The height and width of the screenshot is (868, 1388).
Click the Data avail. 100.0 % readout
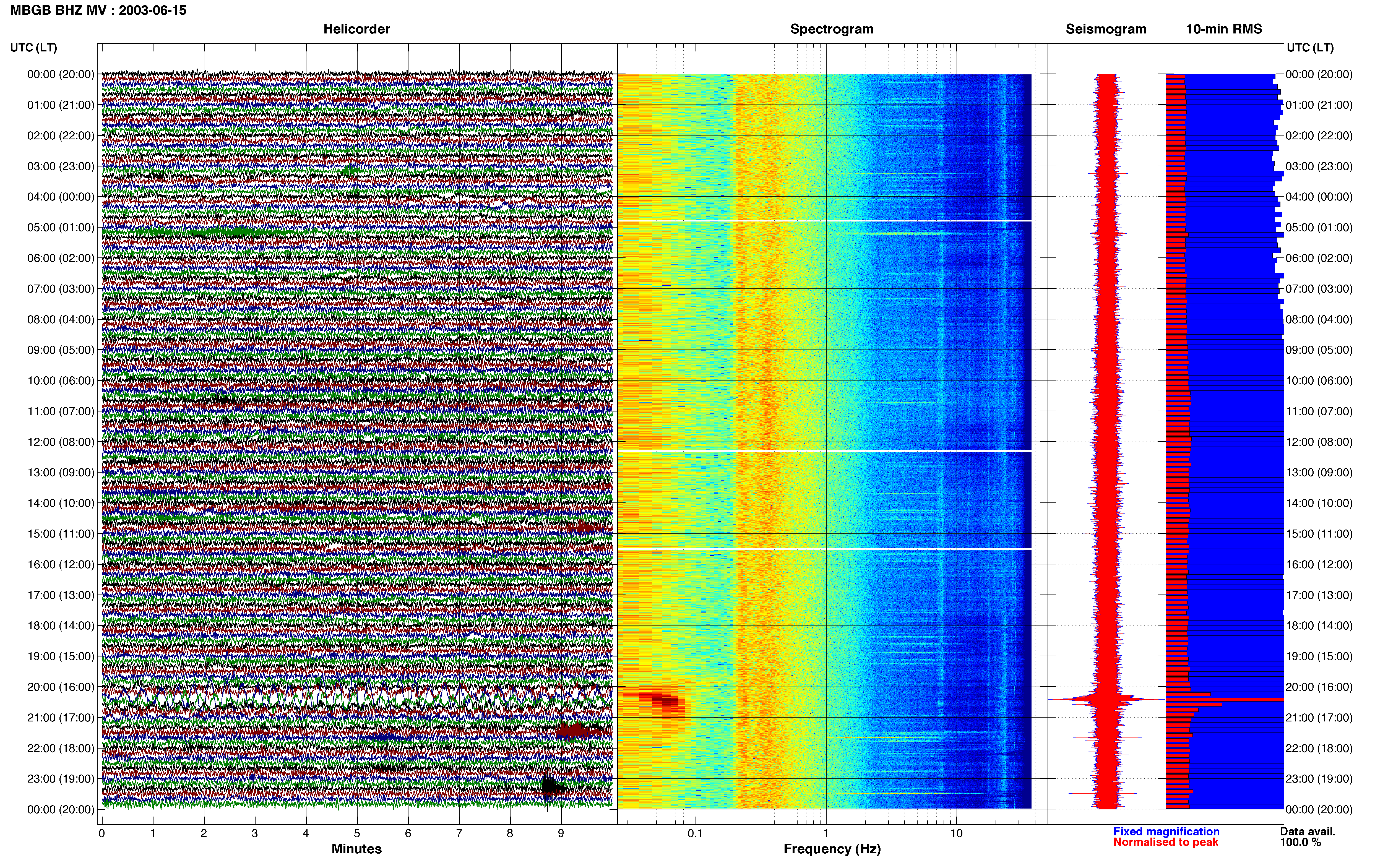[x=1307, y=837]
